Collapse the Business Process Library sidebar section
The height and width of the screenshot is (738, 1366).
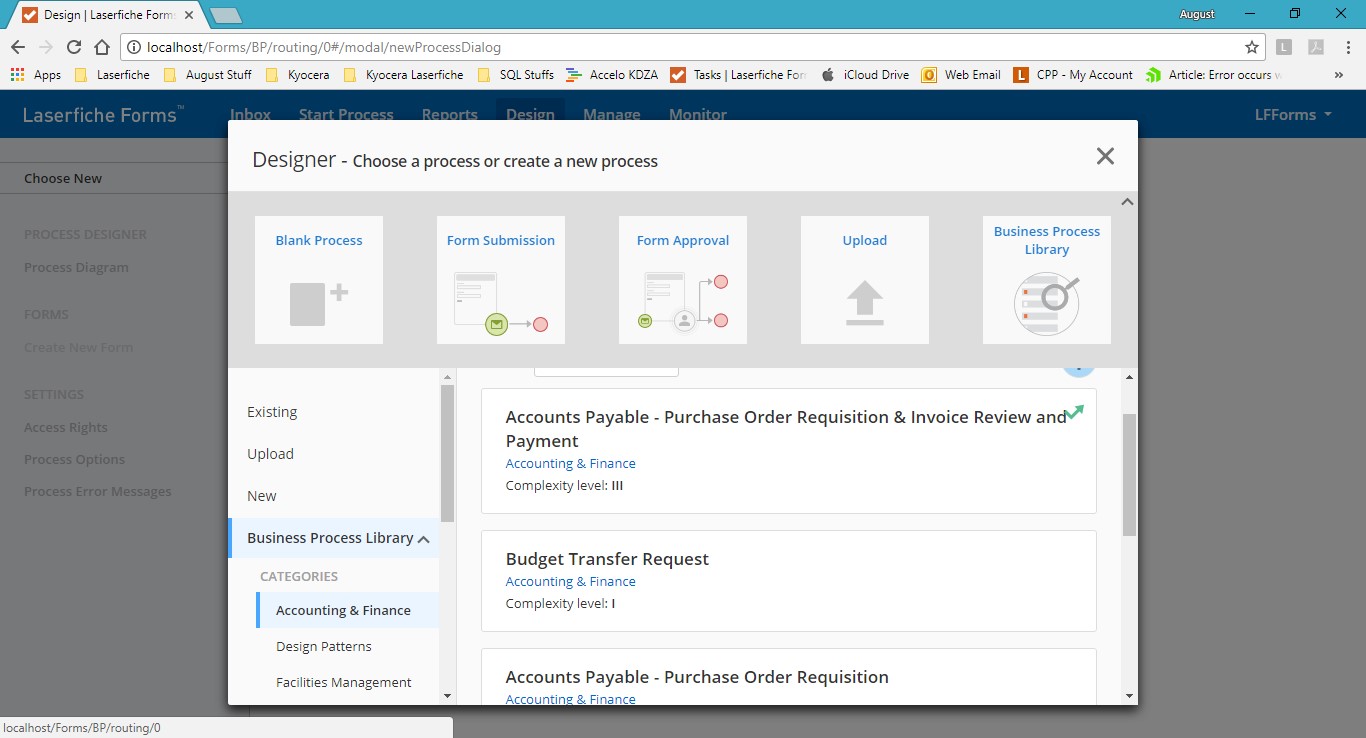tap(424, 539)
